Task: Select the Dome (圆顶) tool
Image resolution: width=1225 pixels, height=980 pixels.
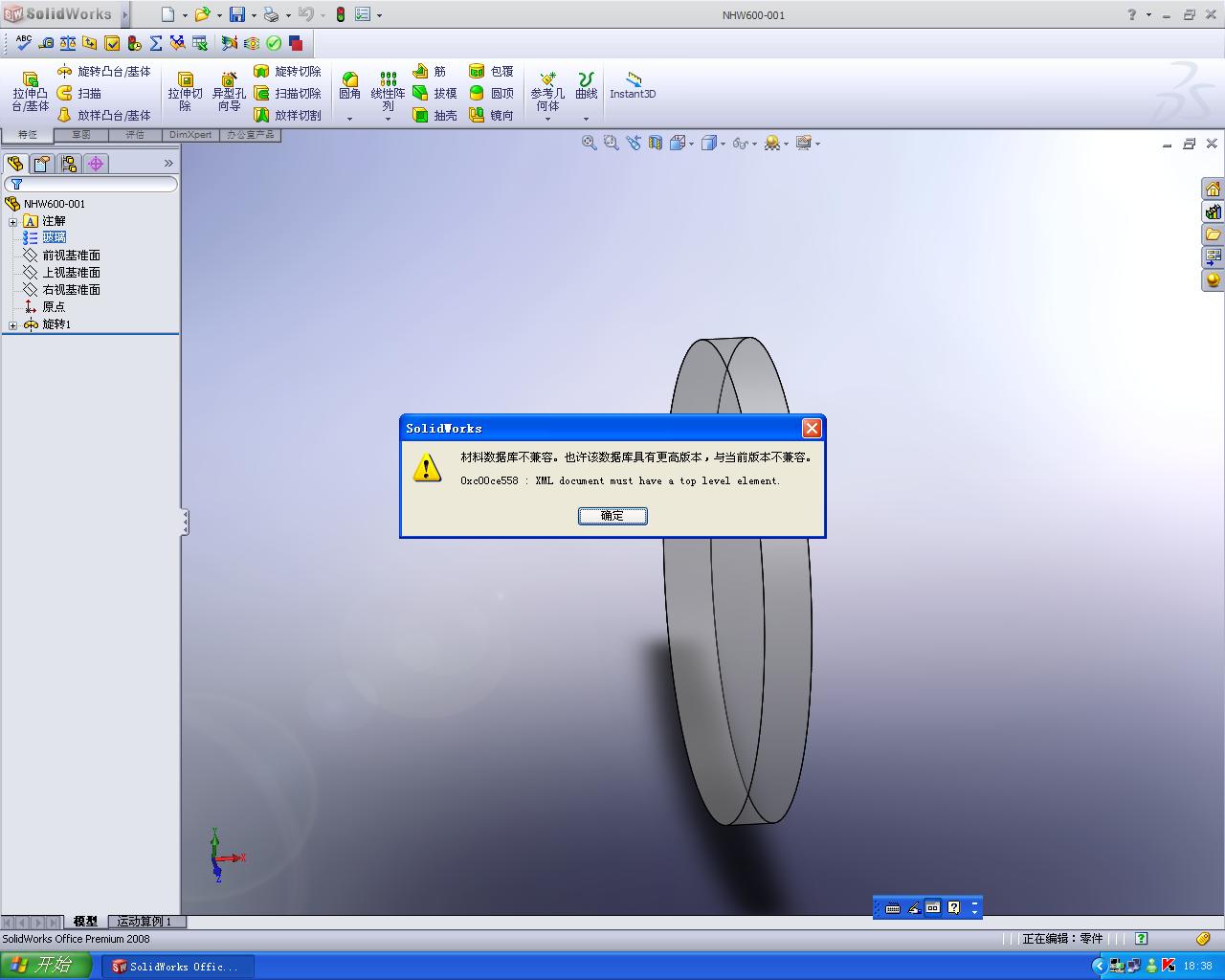Action: pyautogui.click(x=491, y=94)
